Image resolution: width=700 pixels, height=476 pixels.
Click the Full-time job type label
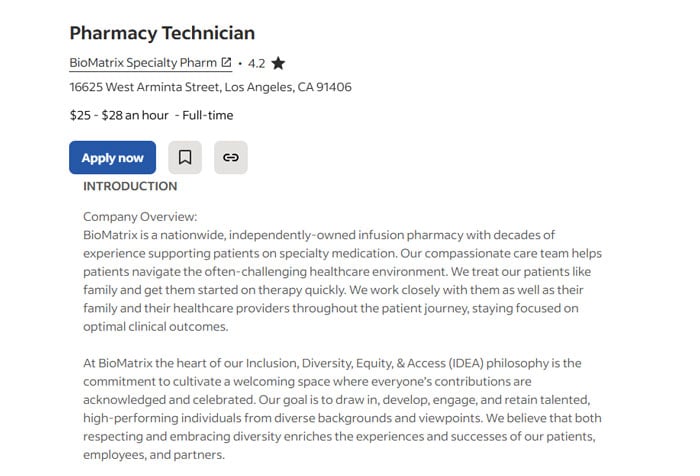tap(208, 116)
